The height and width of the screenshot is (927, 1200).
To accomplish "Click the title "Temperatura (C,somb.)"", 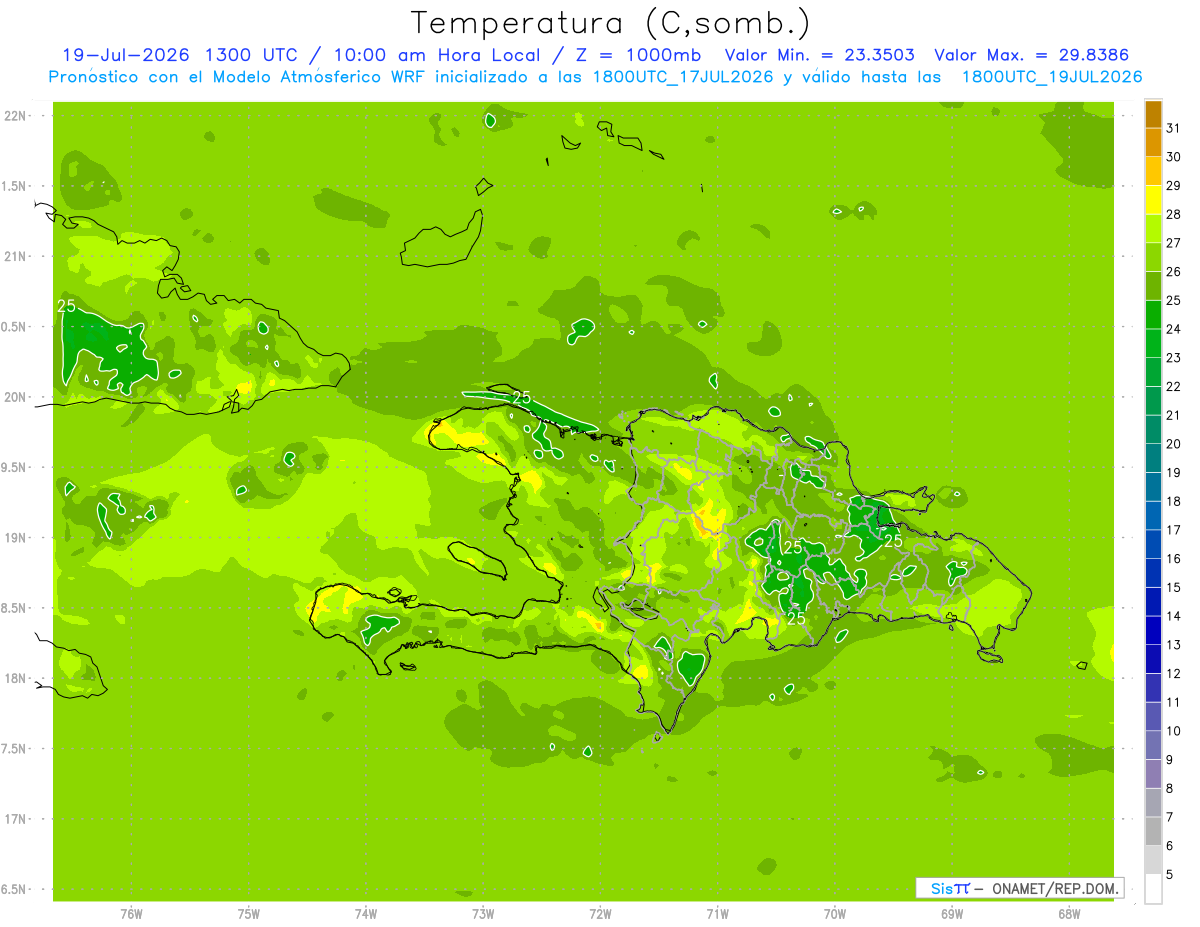I will [x=611, y=23].
